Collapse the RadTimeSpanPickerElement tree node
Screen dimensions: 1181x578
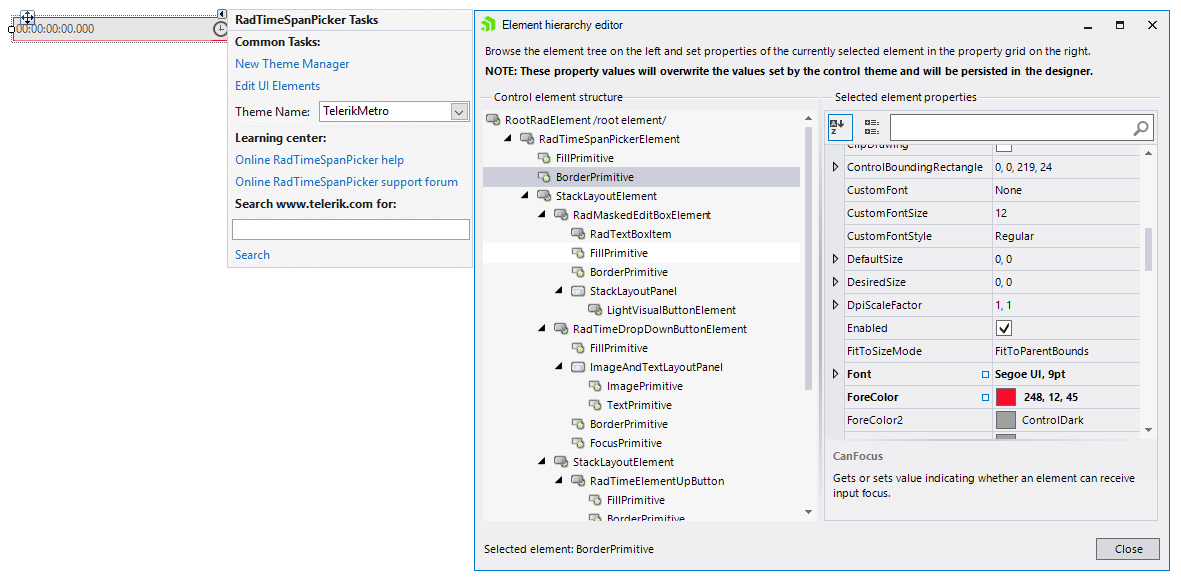(508, 138)
